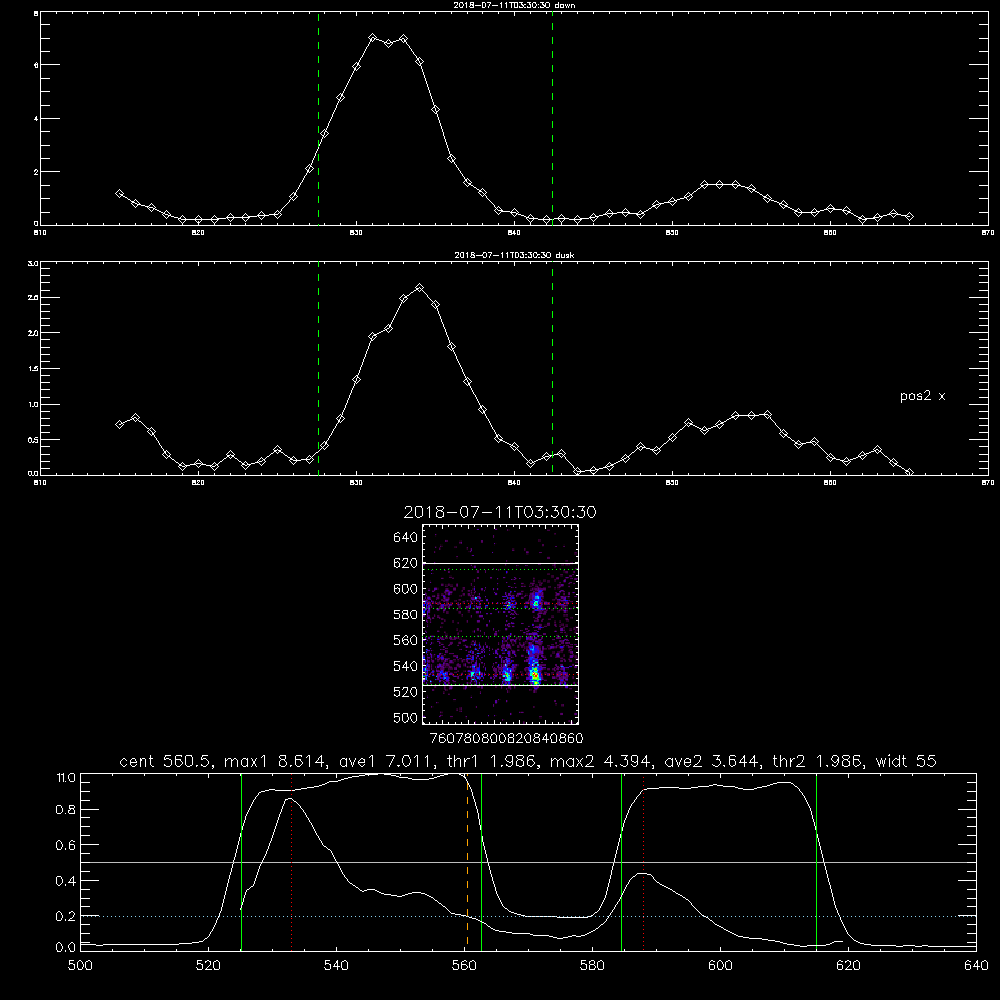This screenshot has height=1000, width=1000.
Task: Click the dusk plot title text
Action: tap(514, 255)
